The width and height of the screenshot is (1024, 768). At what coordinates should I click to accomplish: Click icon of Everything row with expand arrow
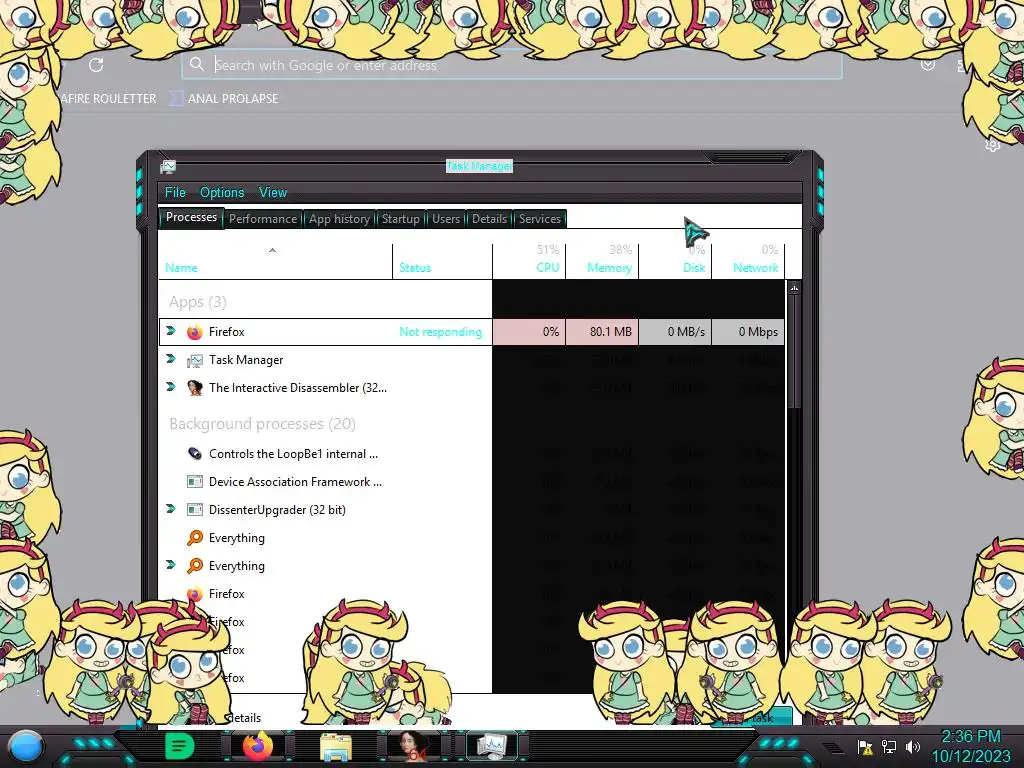[195, 566]
